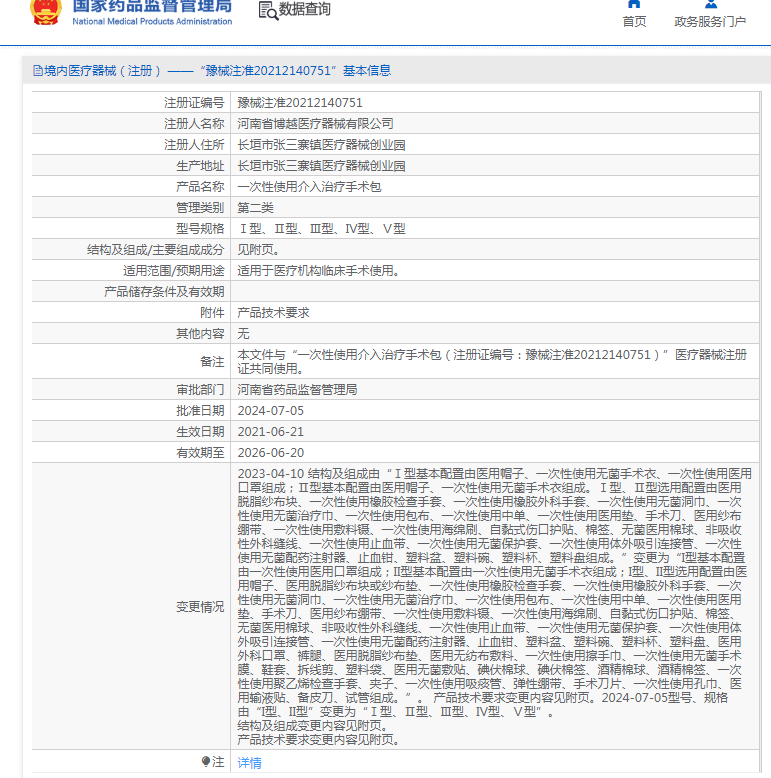Select the 型号规格 value Ⅰ型、Ⅱ型

click(321, 229)
